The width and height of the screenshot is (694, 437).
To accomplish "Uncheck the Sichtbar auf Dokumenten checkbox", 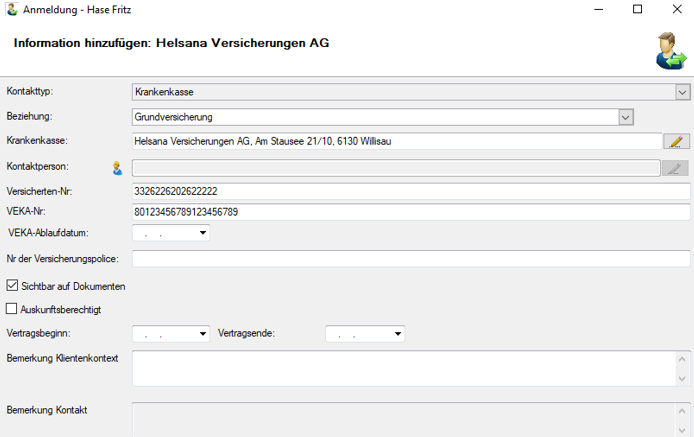I will coord(12,286).
